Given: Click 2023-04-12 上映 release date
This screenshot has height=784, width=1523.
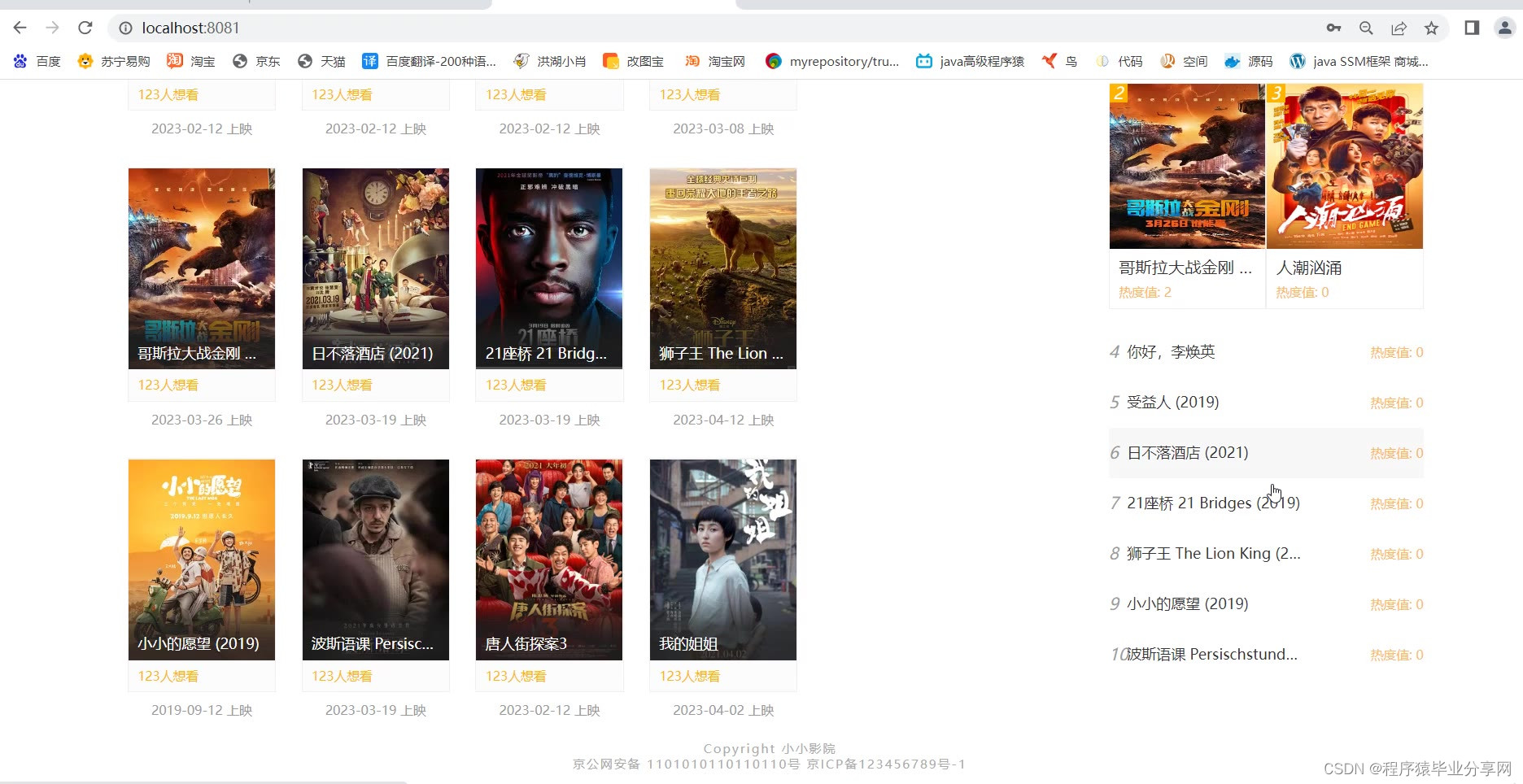Looking at the screenshot, I should 723,420.
